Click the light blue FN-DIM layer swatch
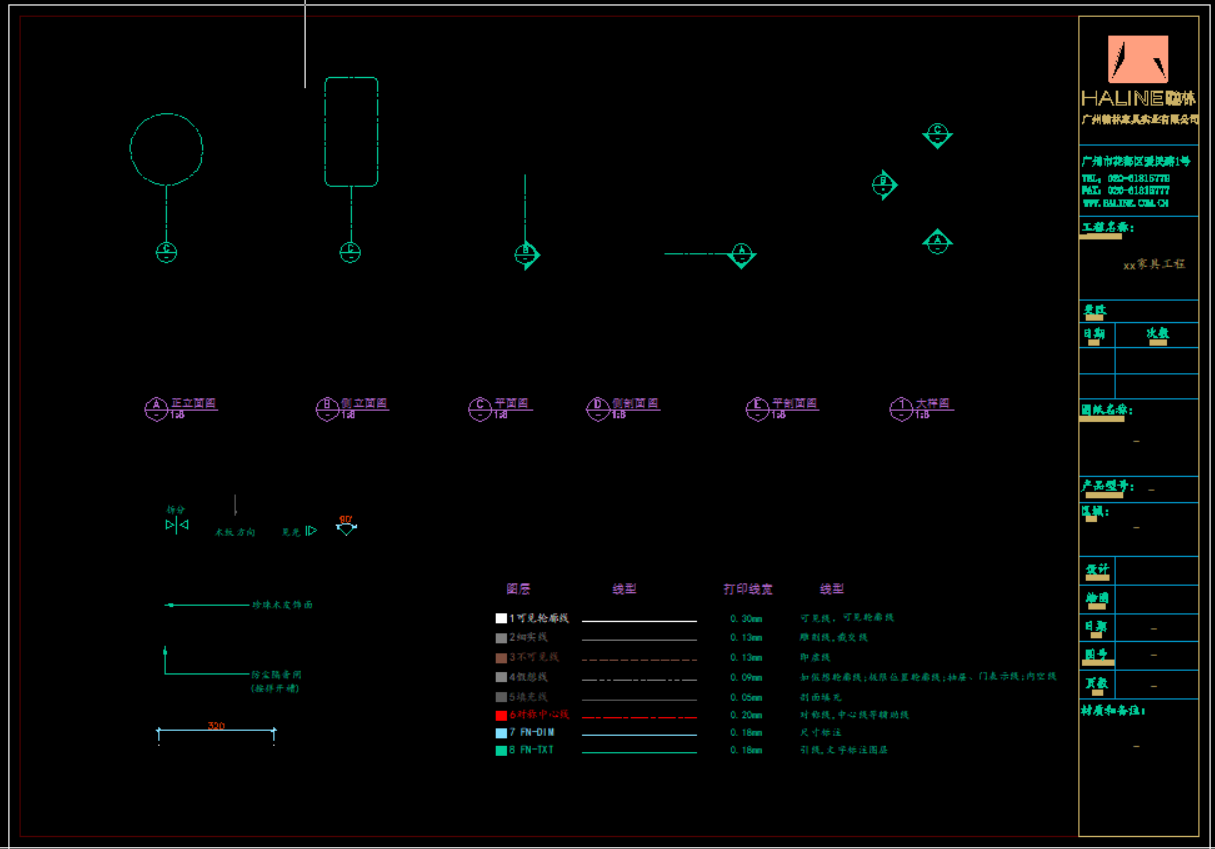This screenshot has height=849, width=1215. 501,733
